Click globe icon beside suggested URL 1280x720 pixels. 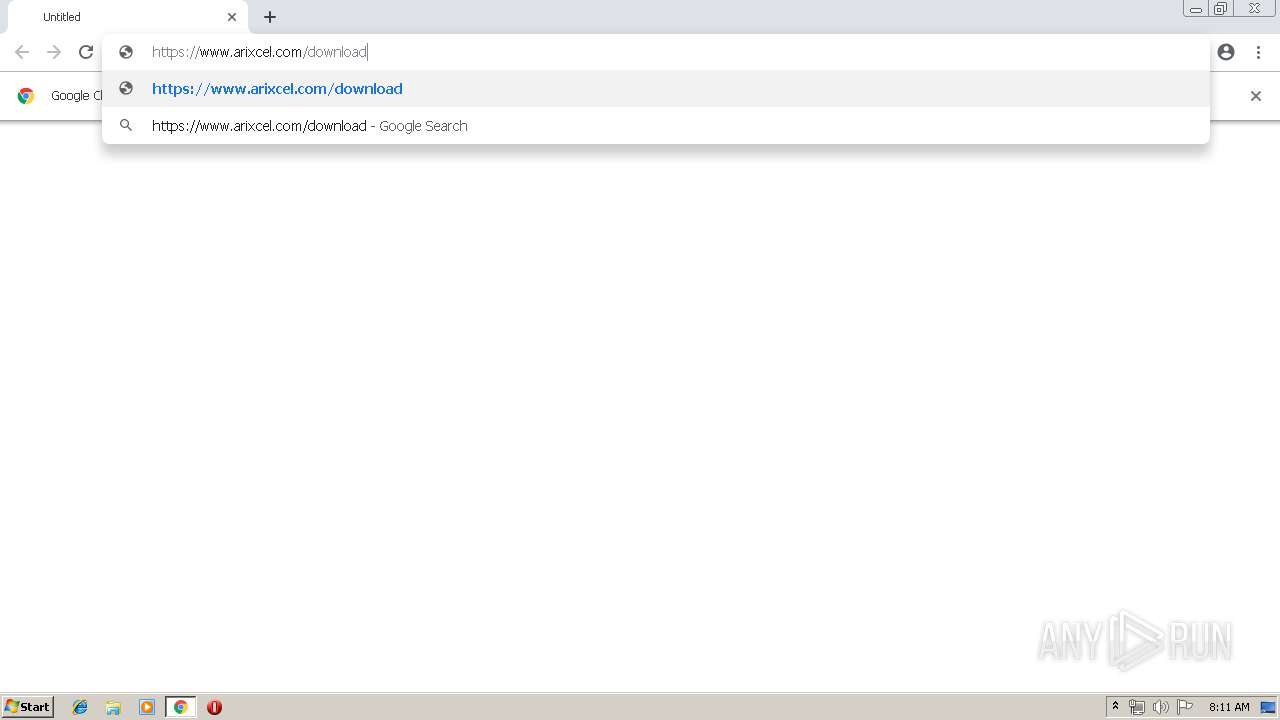pyautogui.click(x=126, y=88)
